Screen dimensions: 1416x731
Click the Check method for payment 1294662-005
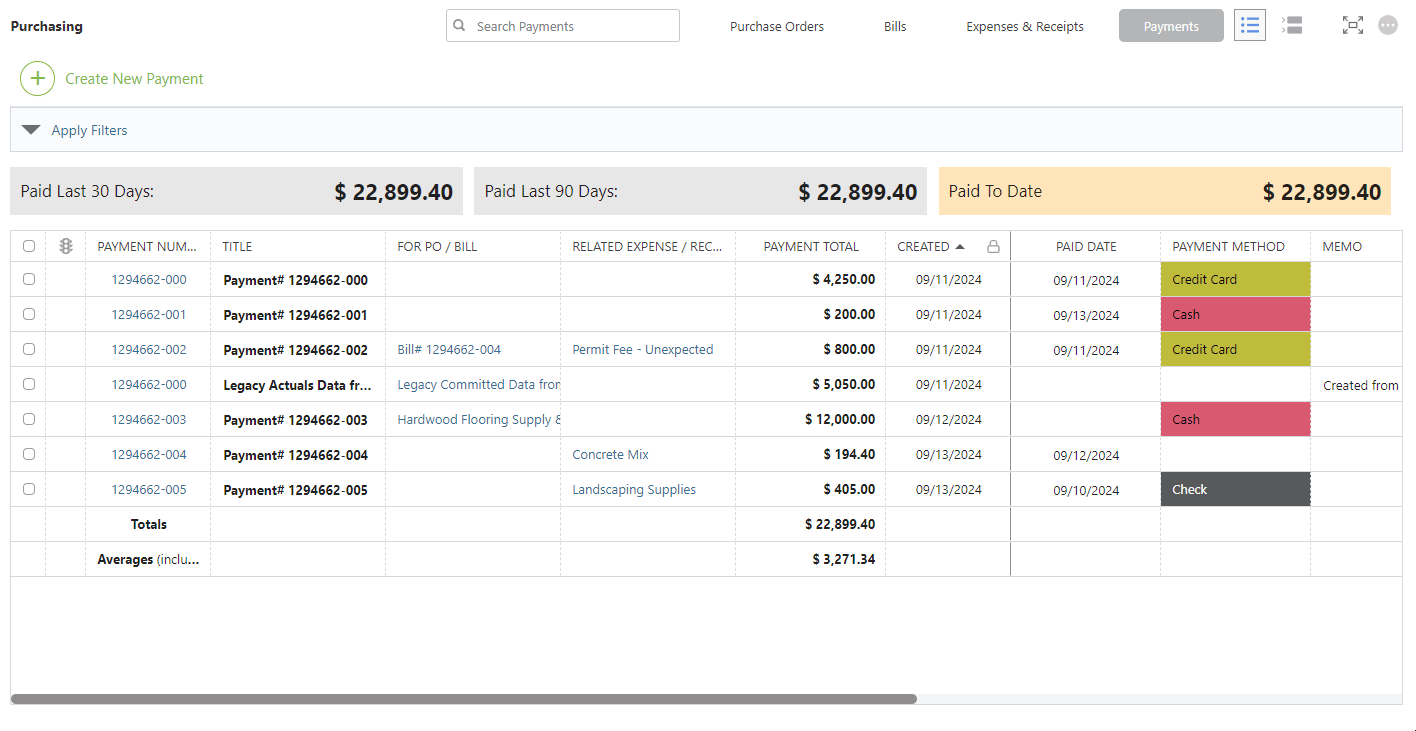[1235, 490]
